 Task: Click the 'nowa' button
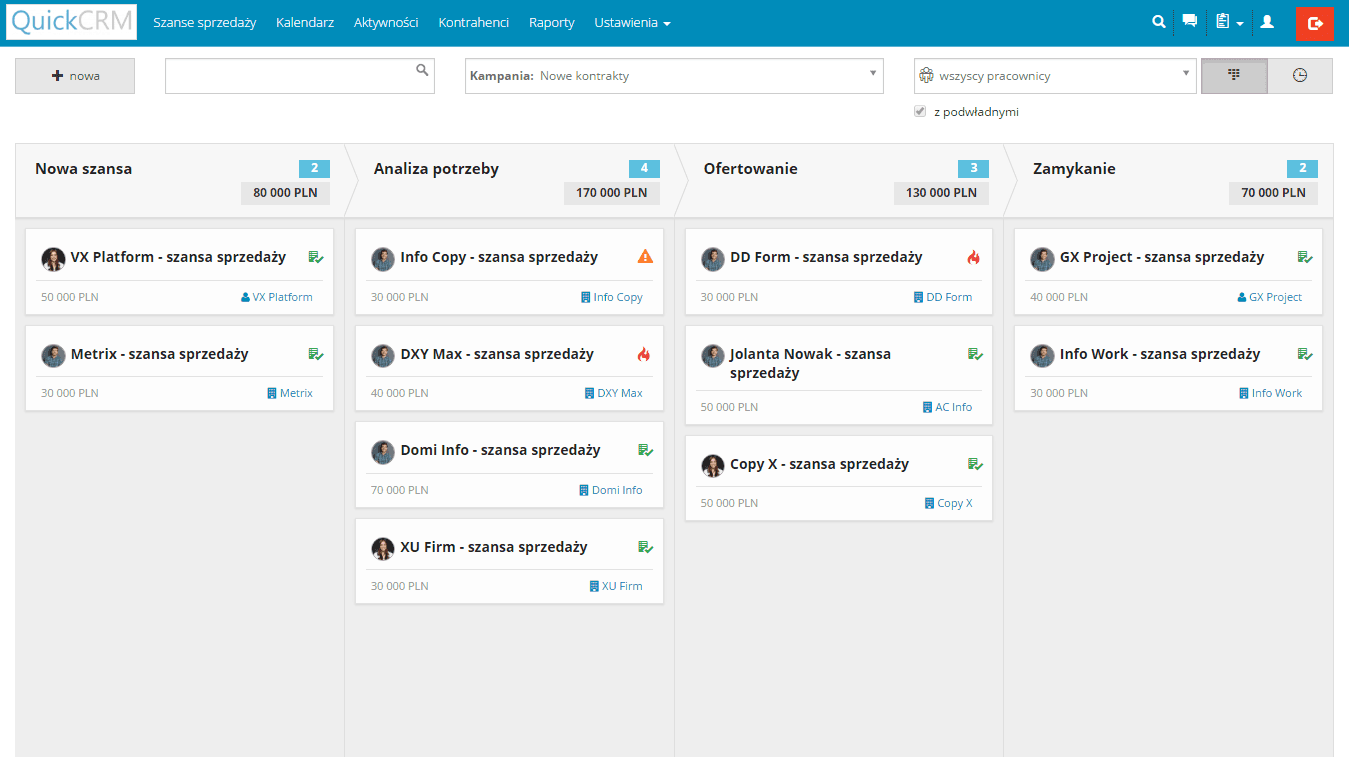75,76
